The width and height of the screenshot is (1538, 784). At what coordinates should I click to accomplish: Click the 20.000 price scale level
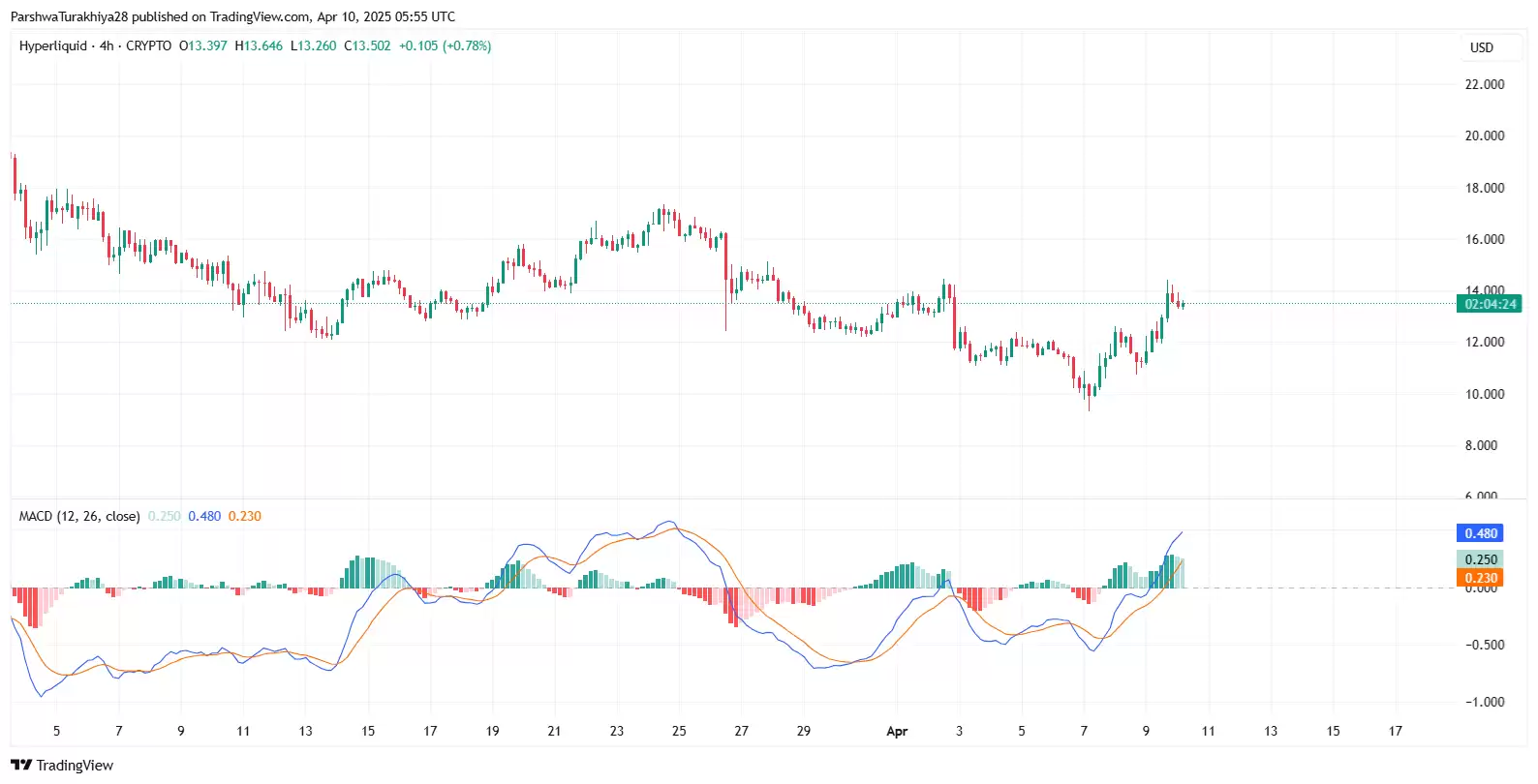1484,136
